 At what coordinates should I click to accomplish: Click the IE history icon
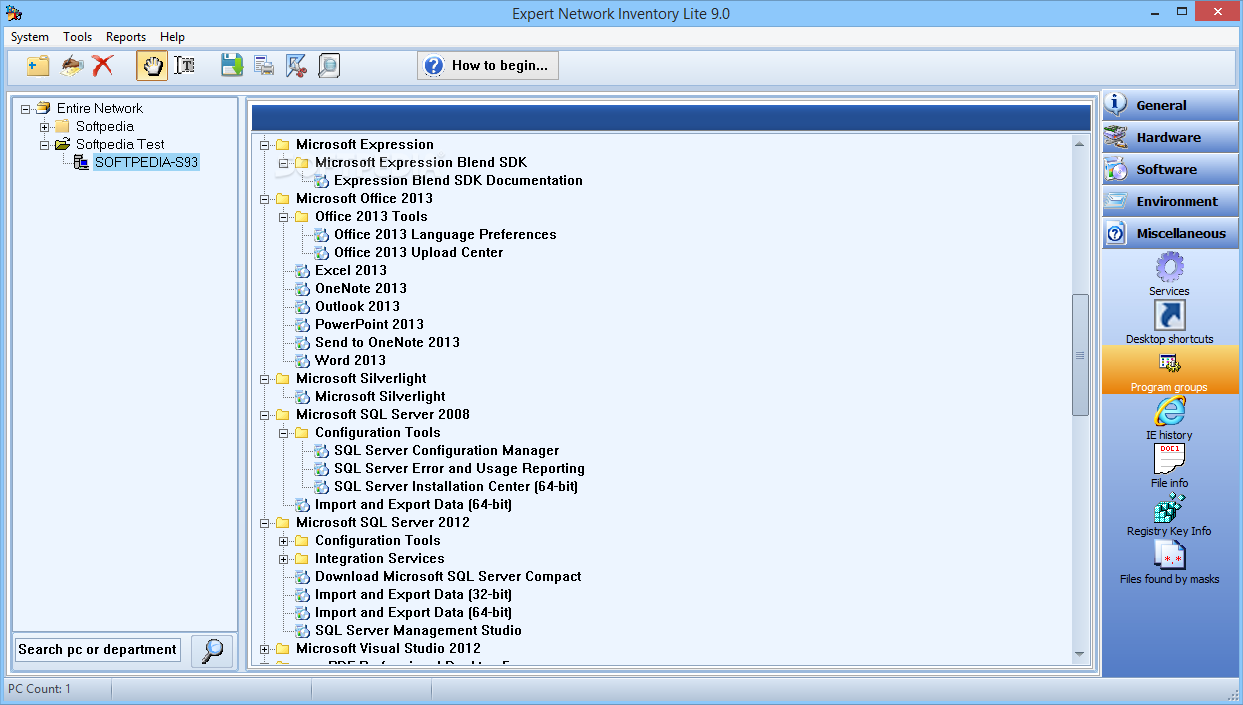point(1169,411)
